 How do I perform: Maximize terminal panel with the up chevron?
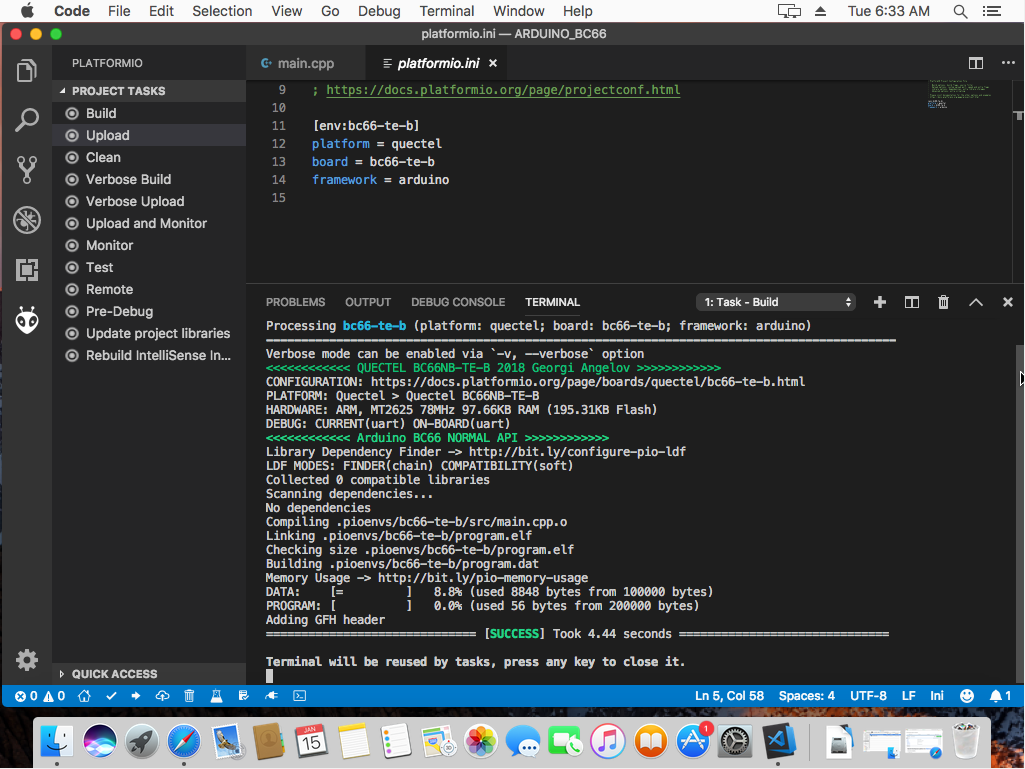click(975, 302)
